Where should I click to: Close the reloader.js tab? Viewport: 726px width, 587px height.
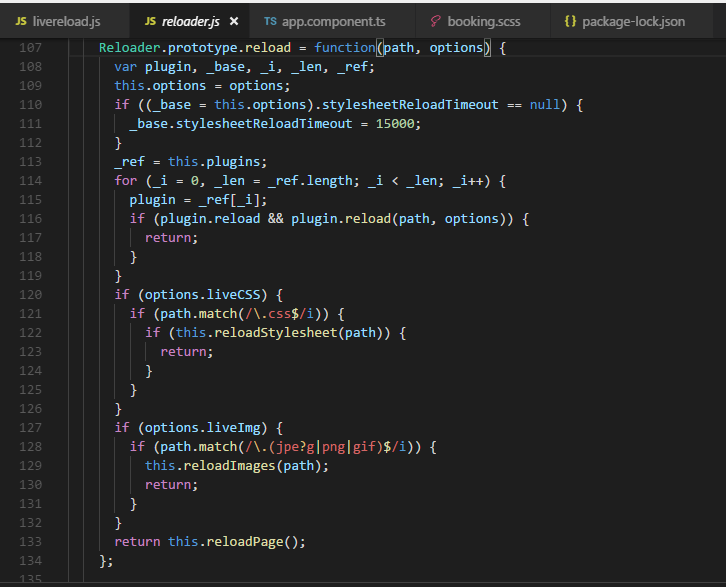tap(234, 21)
